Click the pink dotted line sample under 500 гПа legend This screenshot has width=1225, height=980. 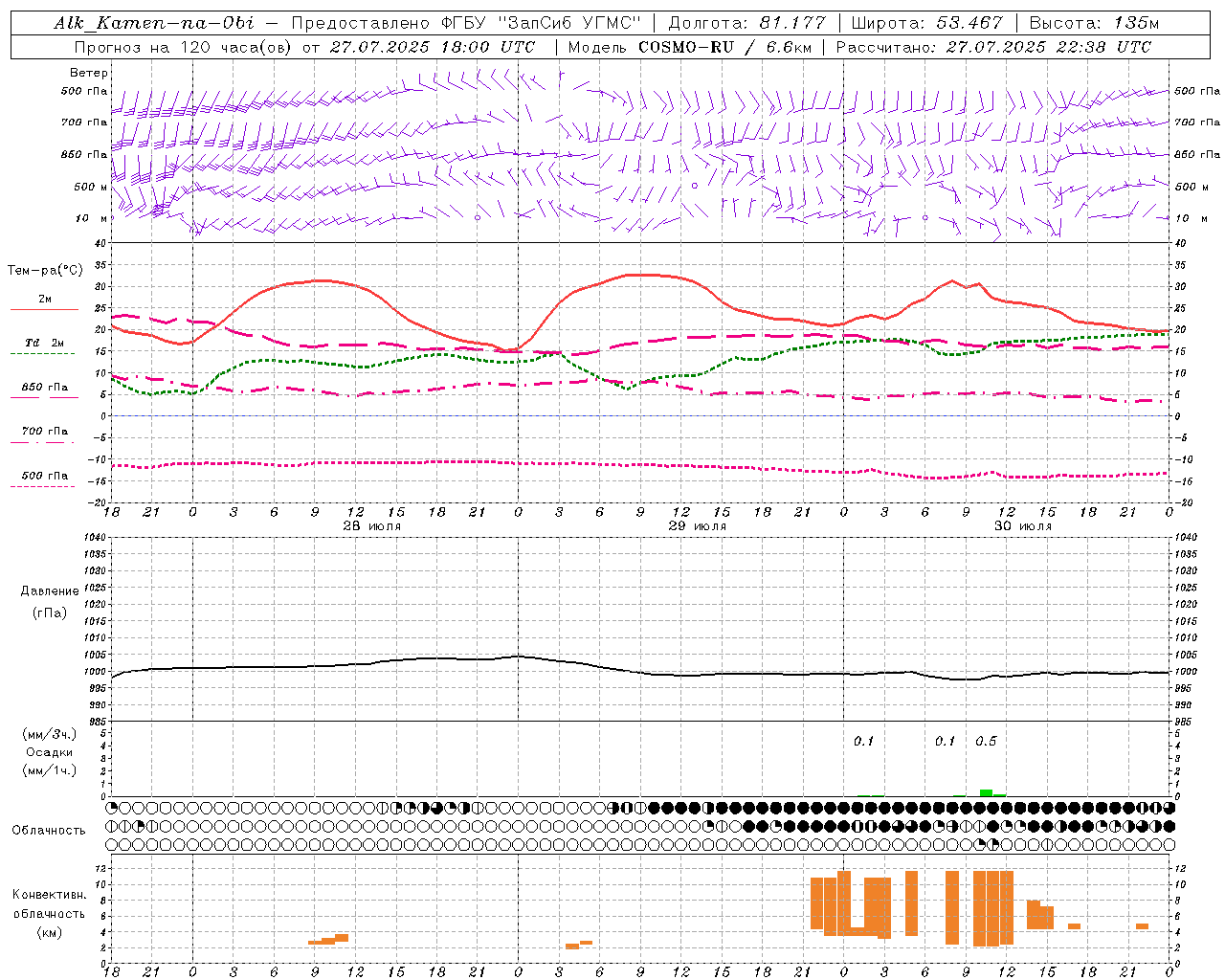[42, 487]
